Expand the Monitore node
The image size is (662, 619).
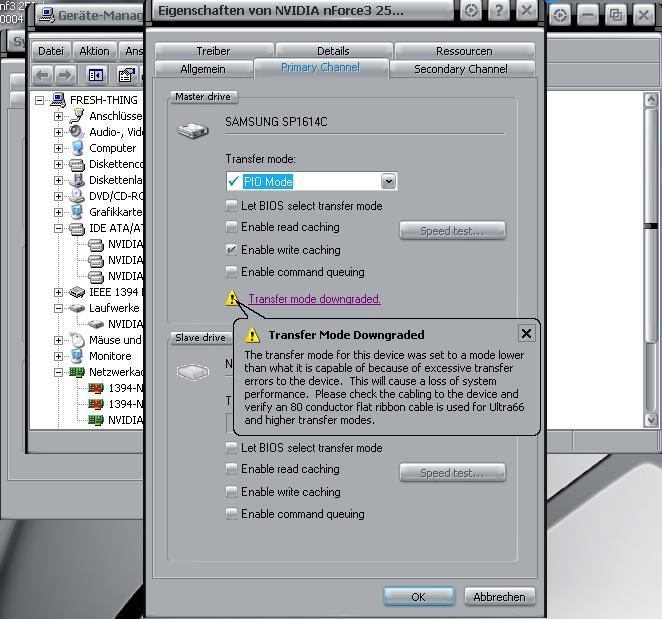click(x=58, y=356)
